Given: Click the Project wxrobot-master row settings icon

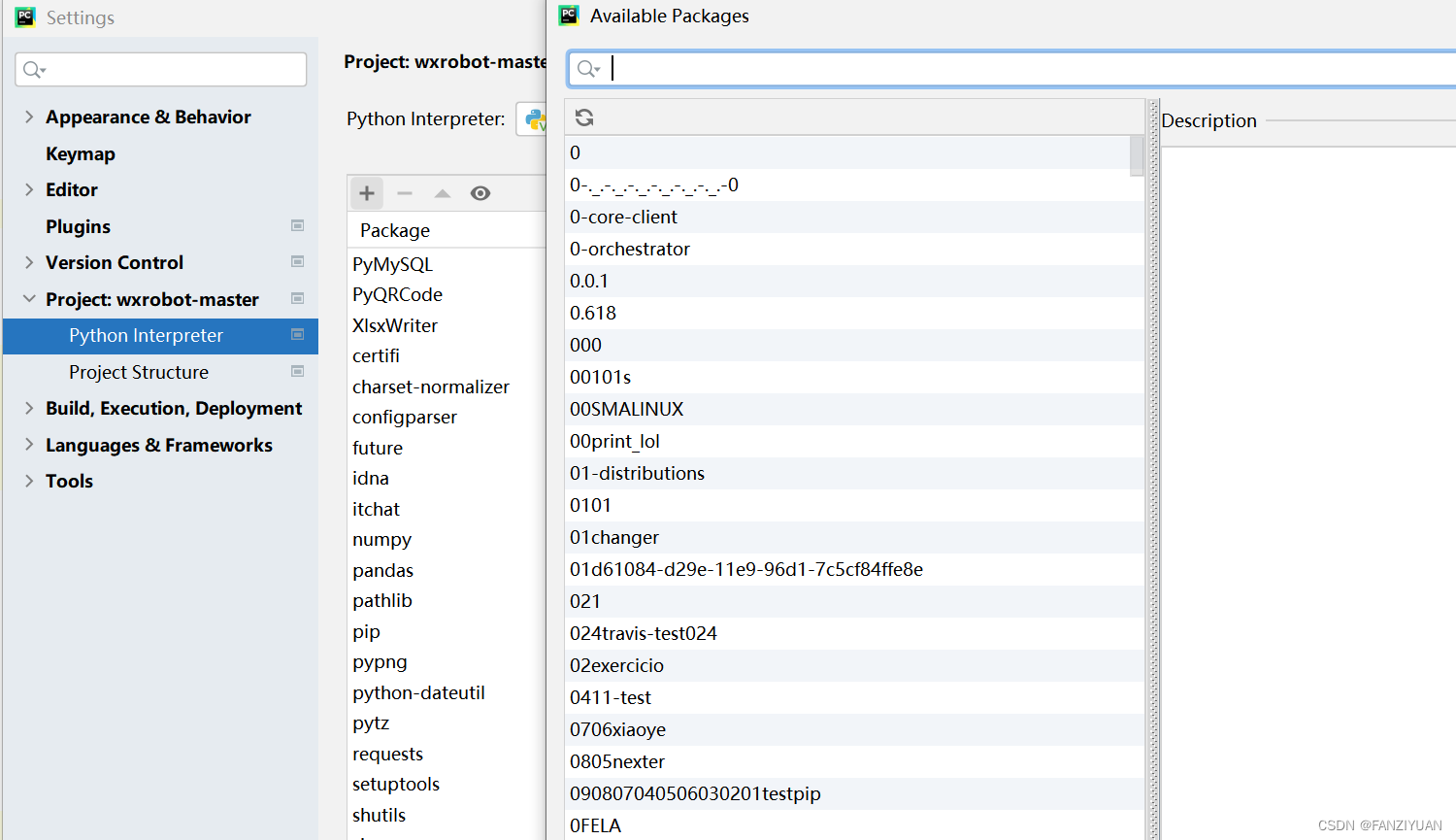Looking at the screenshot, I should click(298, 298).
